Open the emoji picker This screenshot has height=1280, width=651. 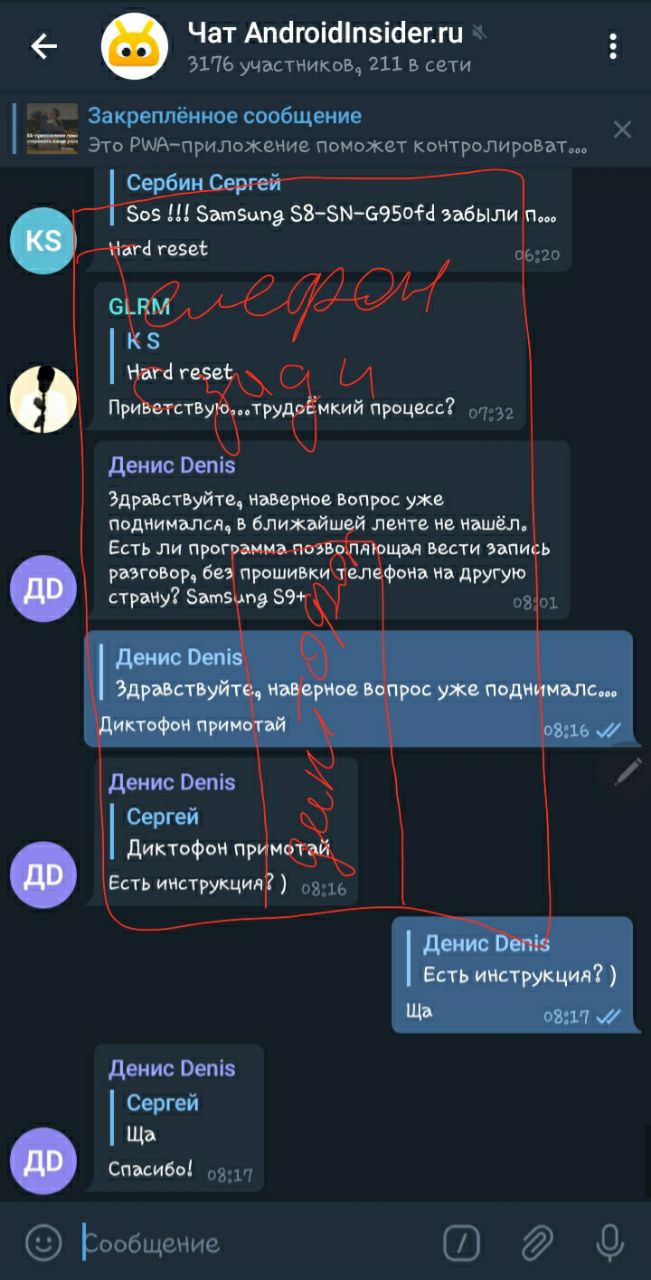[42, 1243]
